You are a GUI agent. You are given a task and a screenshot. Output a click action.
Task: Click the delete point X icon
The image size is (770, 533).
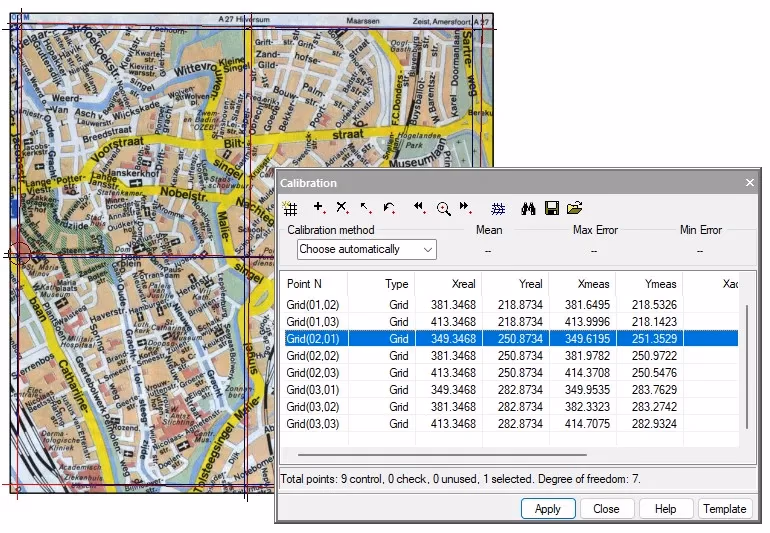[x=342, y=208]
